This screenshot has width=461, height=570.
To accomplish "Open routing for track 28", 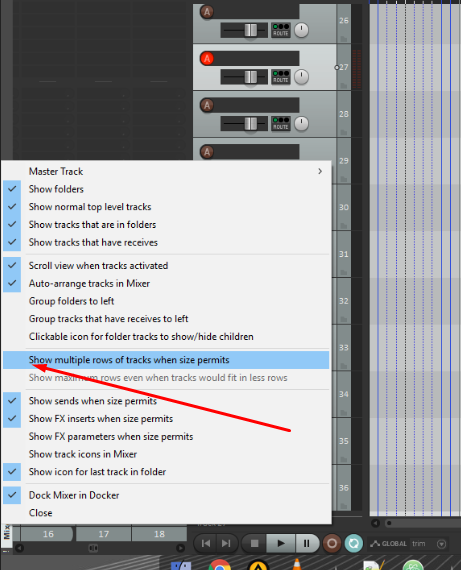I will click(281, 124).
